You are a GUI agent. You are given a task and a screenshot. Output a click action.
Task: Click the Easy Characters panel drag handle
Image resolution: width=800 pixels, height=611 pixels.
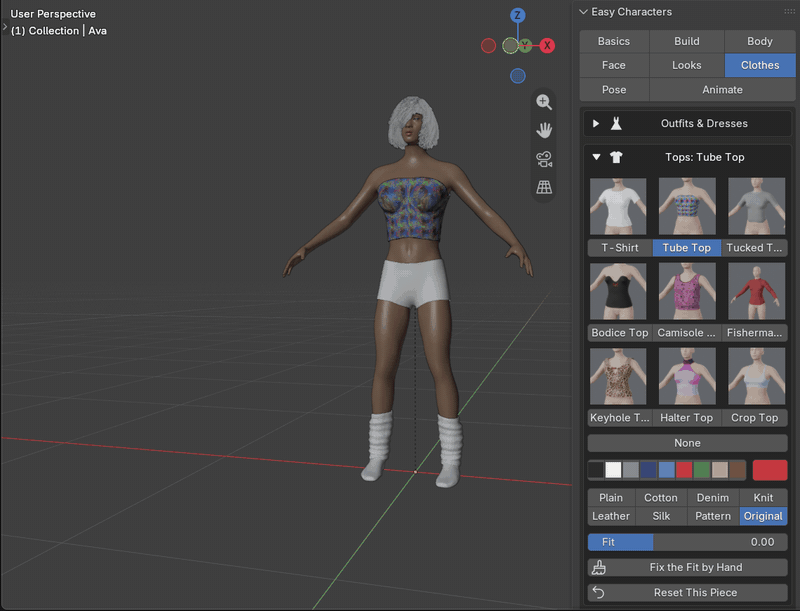point(789,11)
